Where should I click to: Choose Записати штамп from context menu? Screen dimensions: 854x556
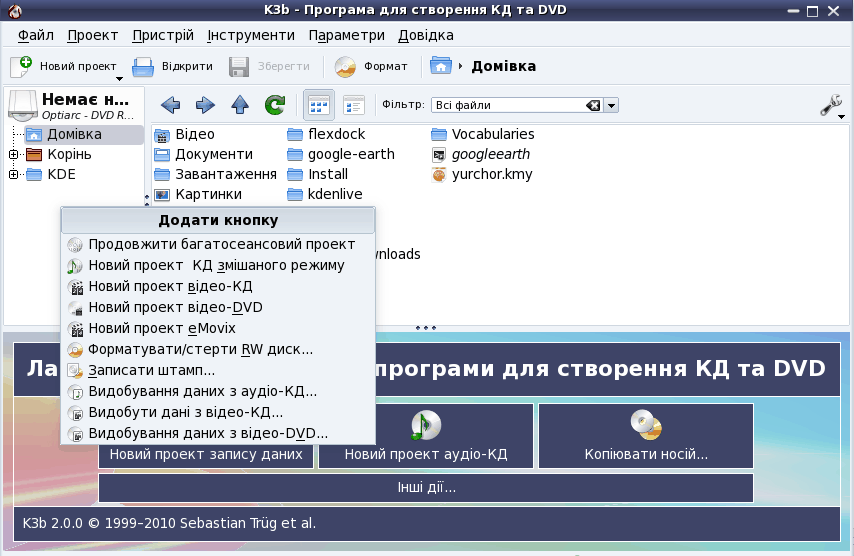point(151,370)
